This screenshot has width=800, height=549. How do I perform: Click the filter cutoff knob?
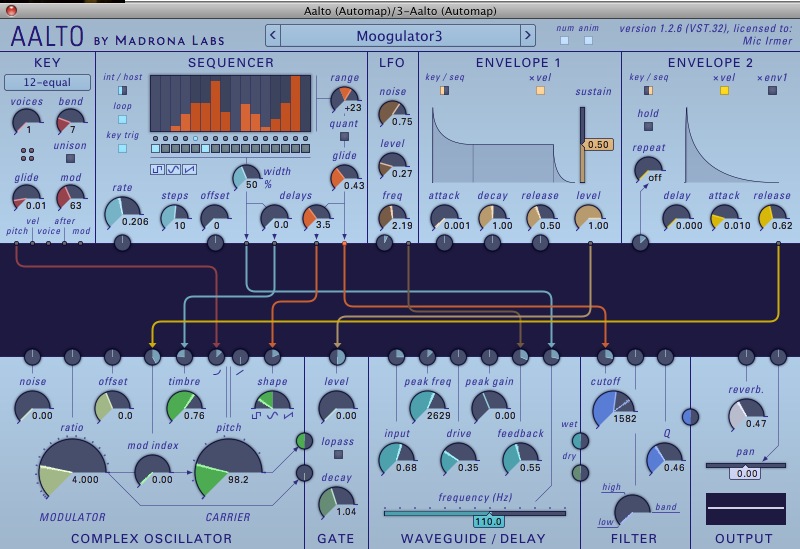(612, 409)
